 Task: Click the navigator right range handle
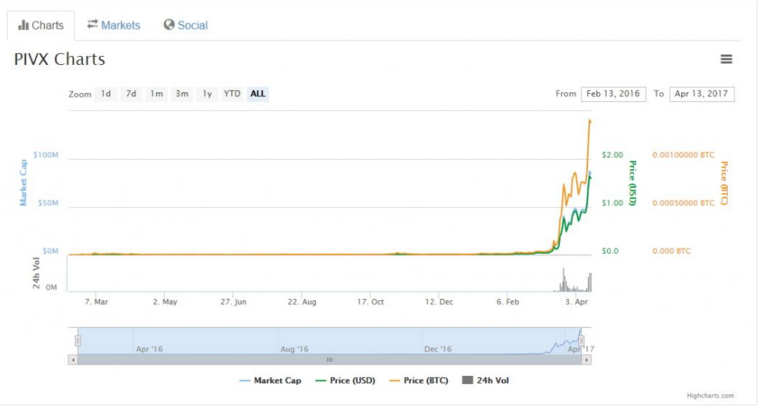582,341
